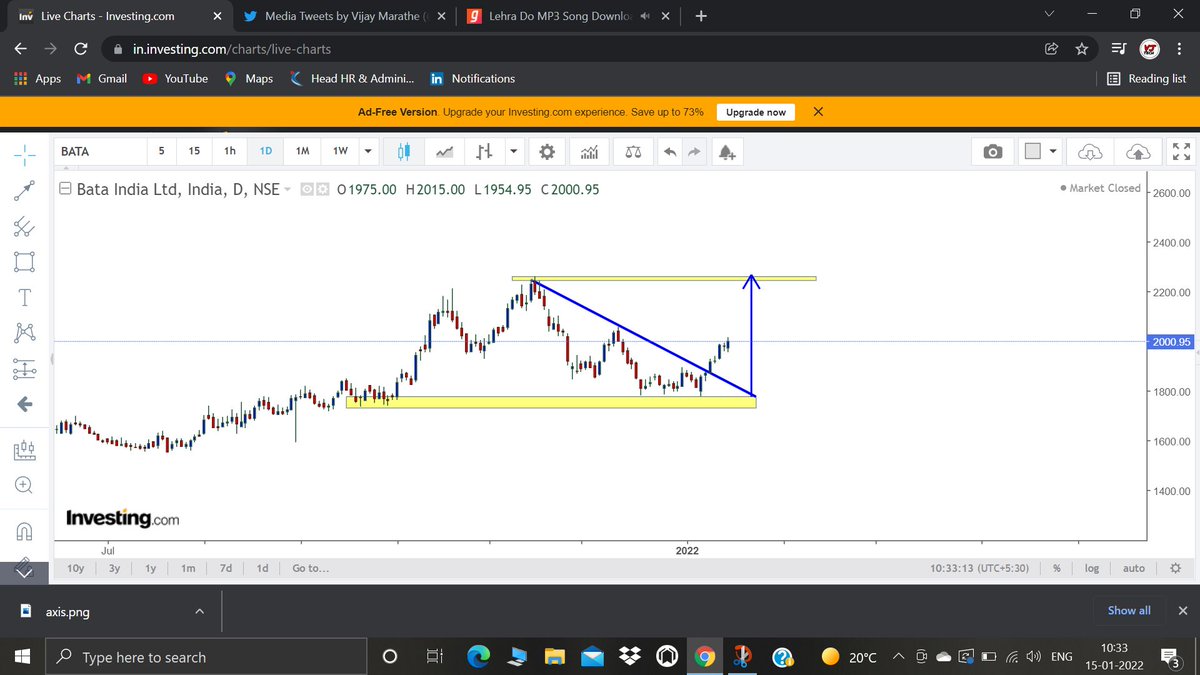Open the compare symbols scales icon
Image resolution: width=1200 pixels, height=675 pixels.
coord(634,151)
